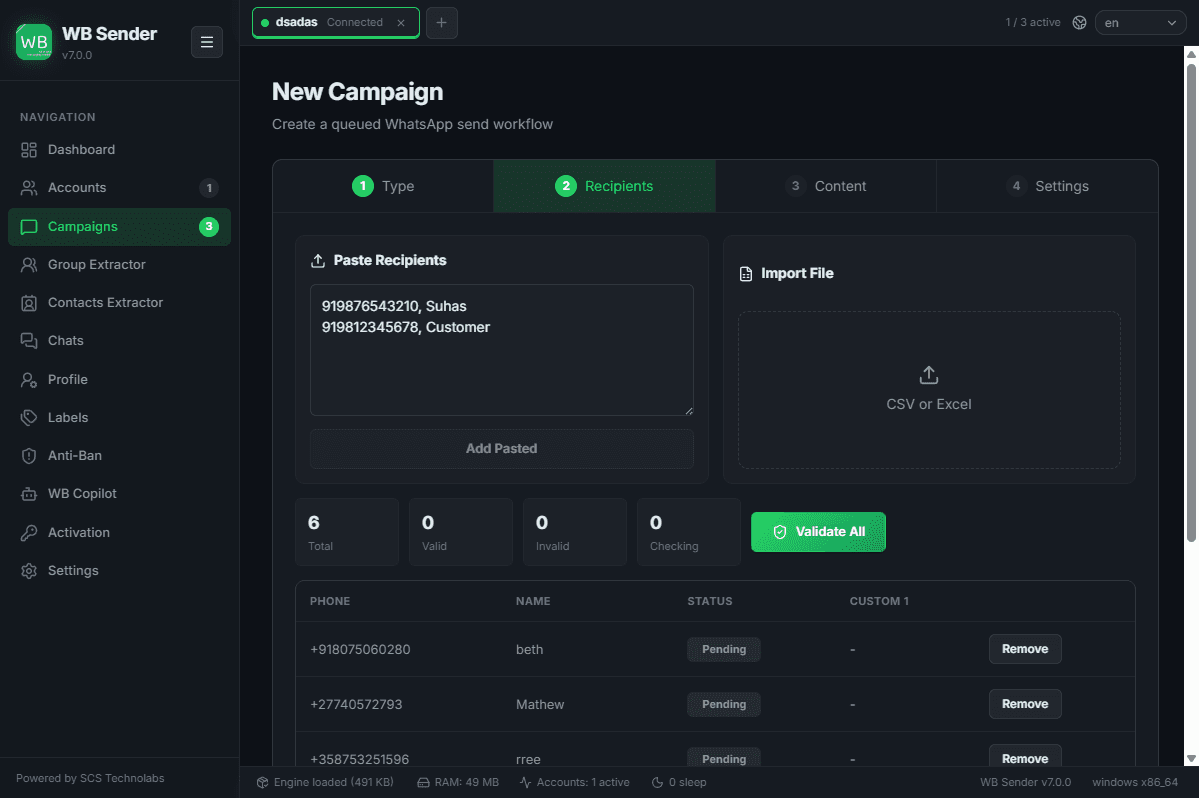
Task: Expand the en language dropdown
Action: [1140, 23]
